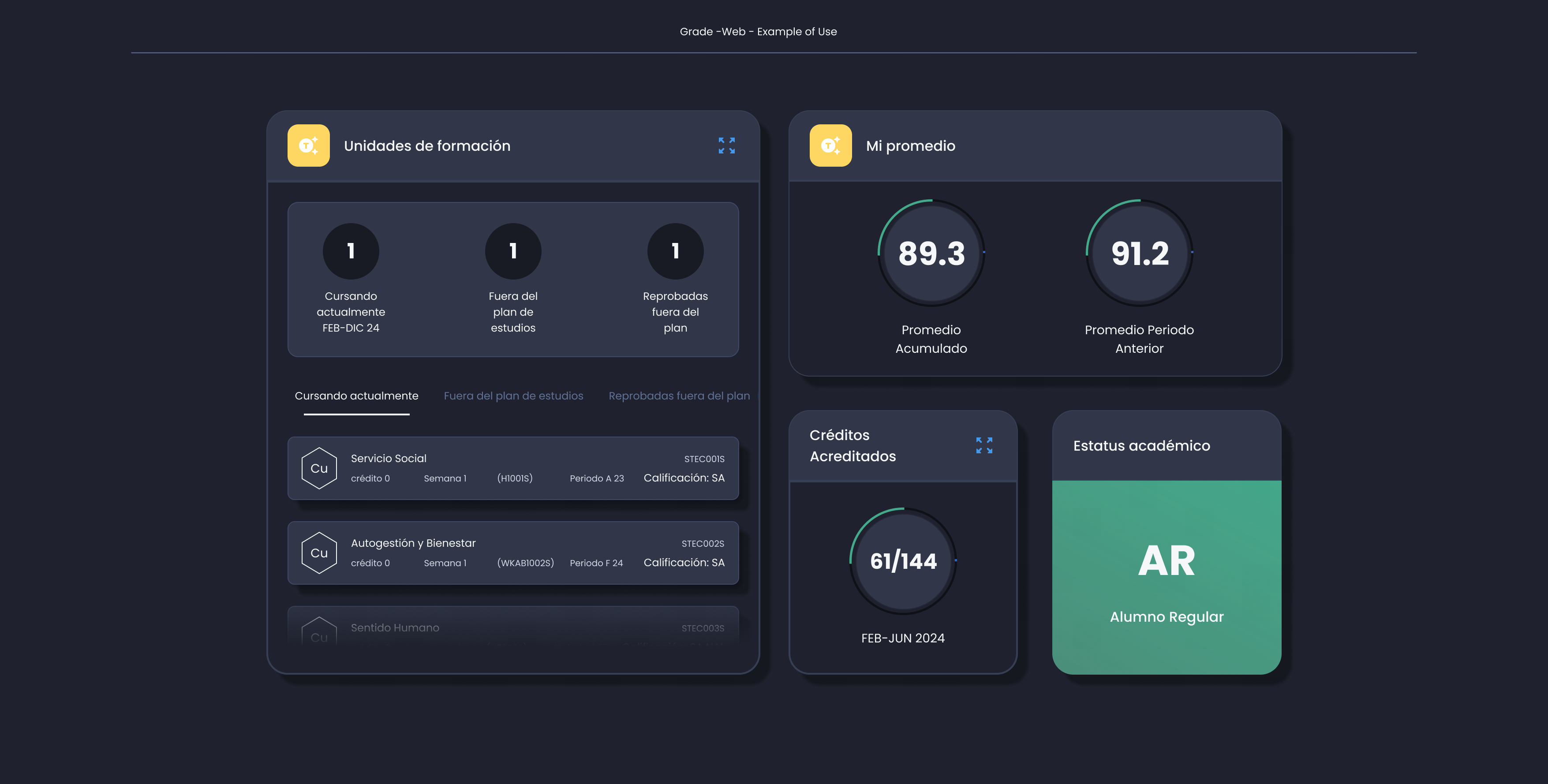This screenshot has width=1548, height=784.
Task: Click the Cu hexagon icon for Servicio Social
Action: 319,468
